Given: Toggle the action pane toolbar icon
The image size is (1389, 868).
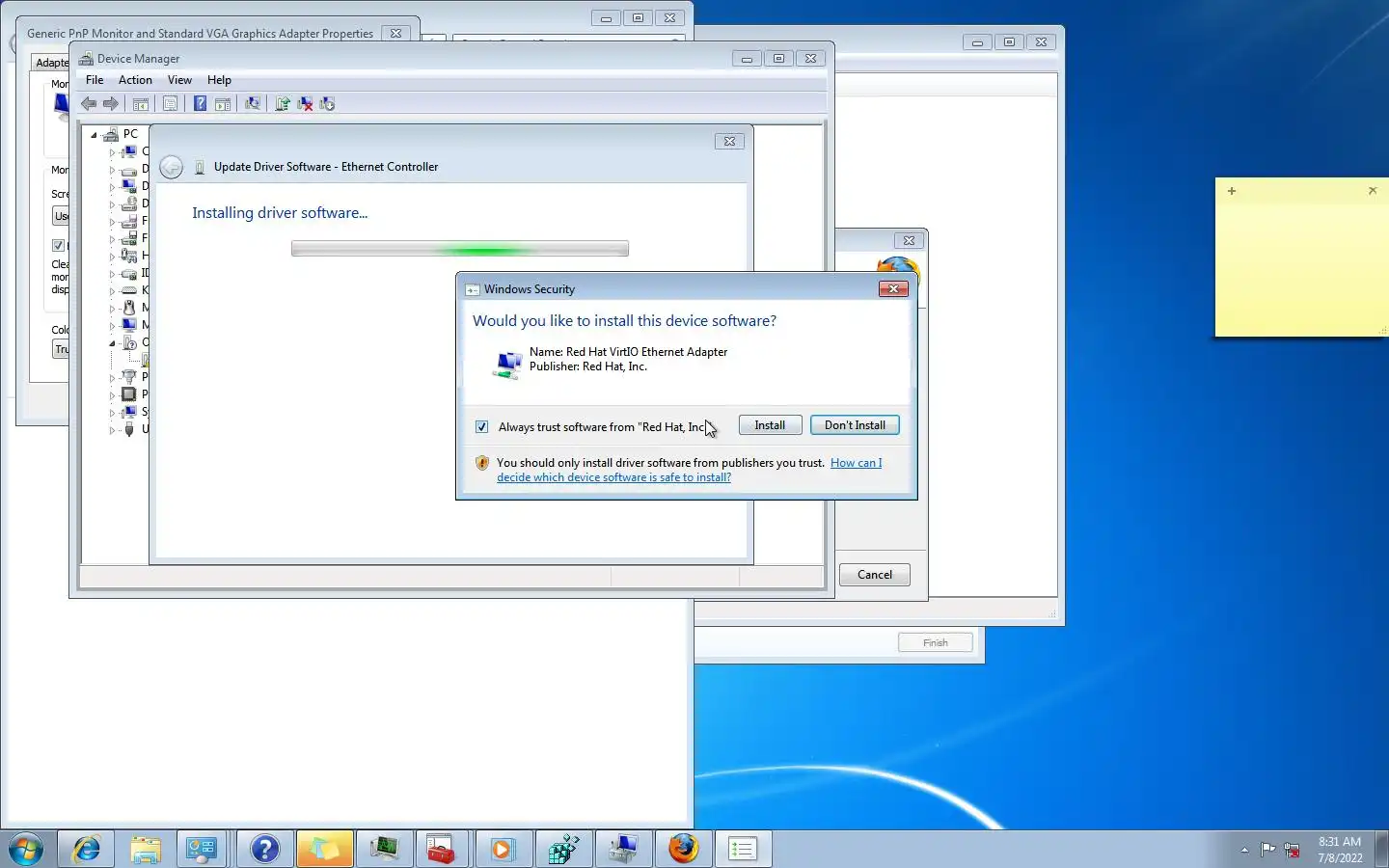Looking at the screenshot, I should [223, 104].
